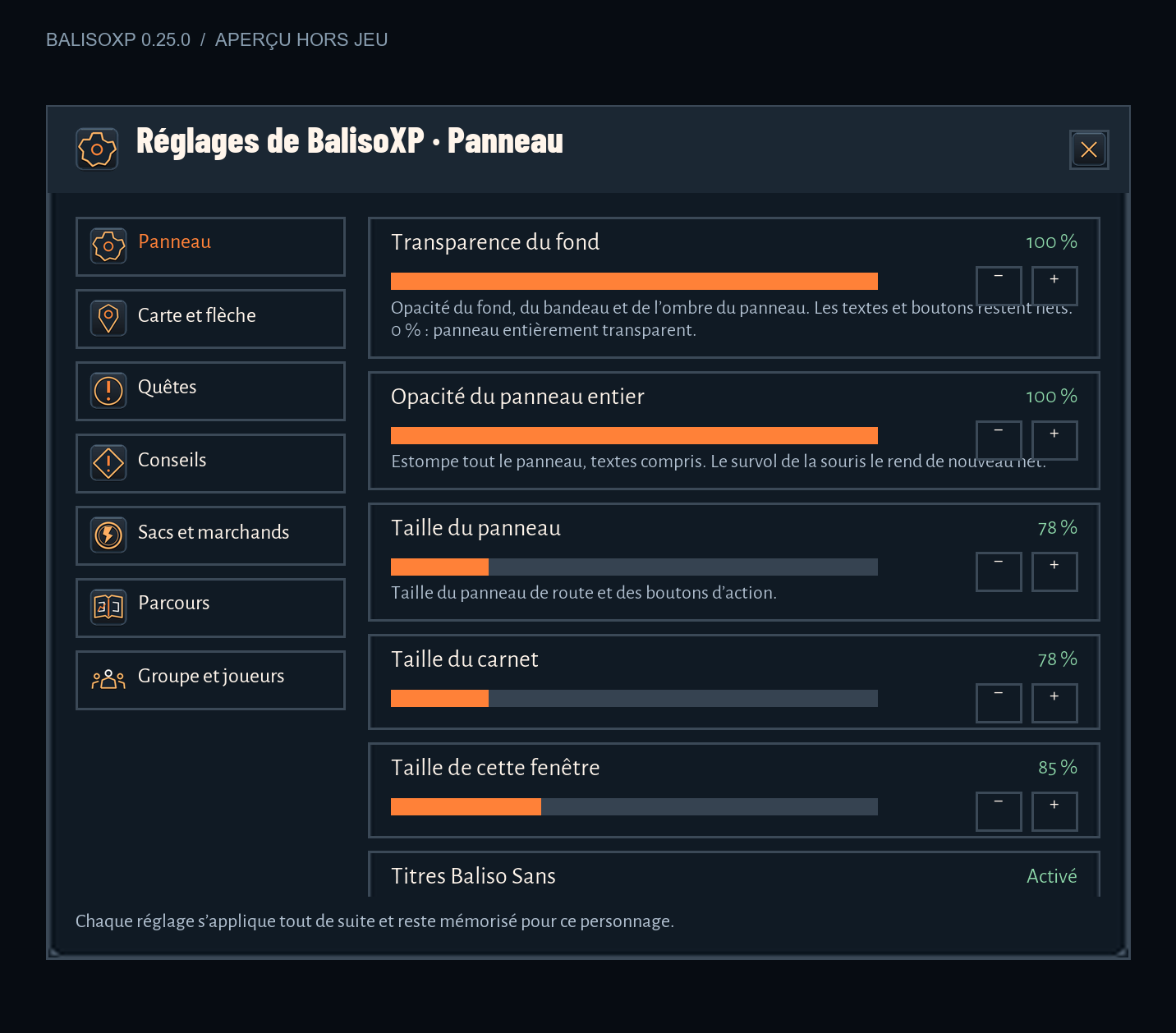Click the diamond warning icon for Conseils

tap(108, 463)
